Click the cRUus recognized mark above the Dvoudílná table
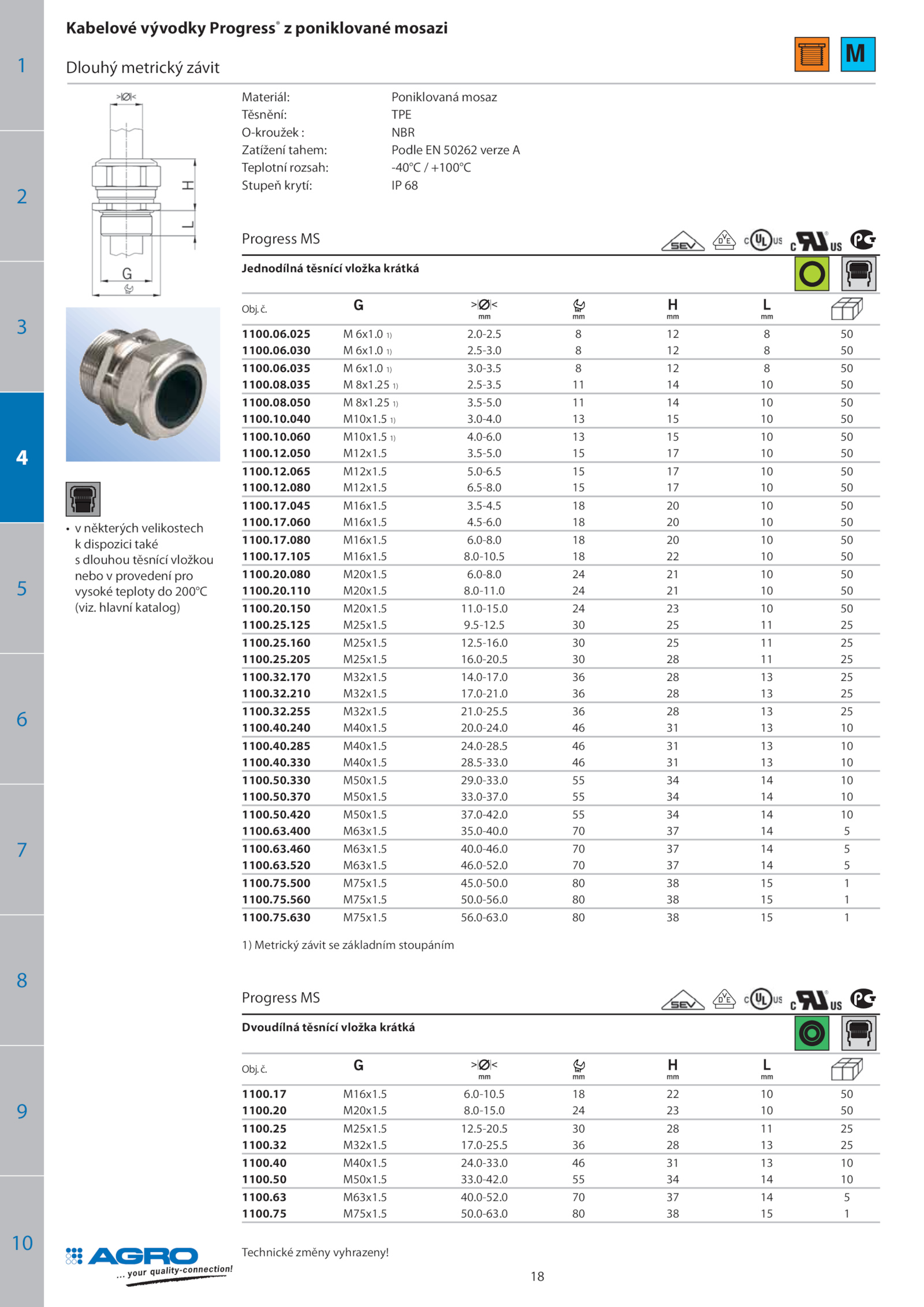Screen dimensions: 924x1307 pyautogui.click(x=816, y=1000)
